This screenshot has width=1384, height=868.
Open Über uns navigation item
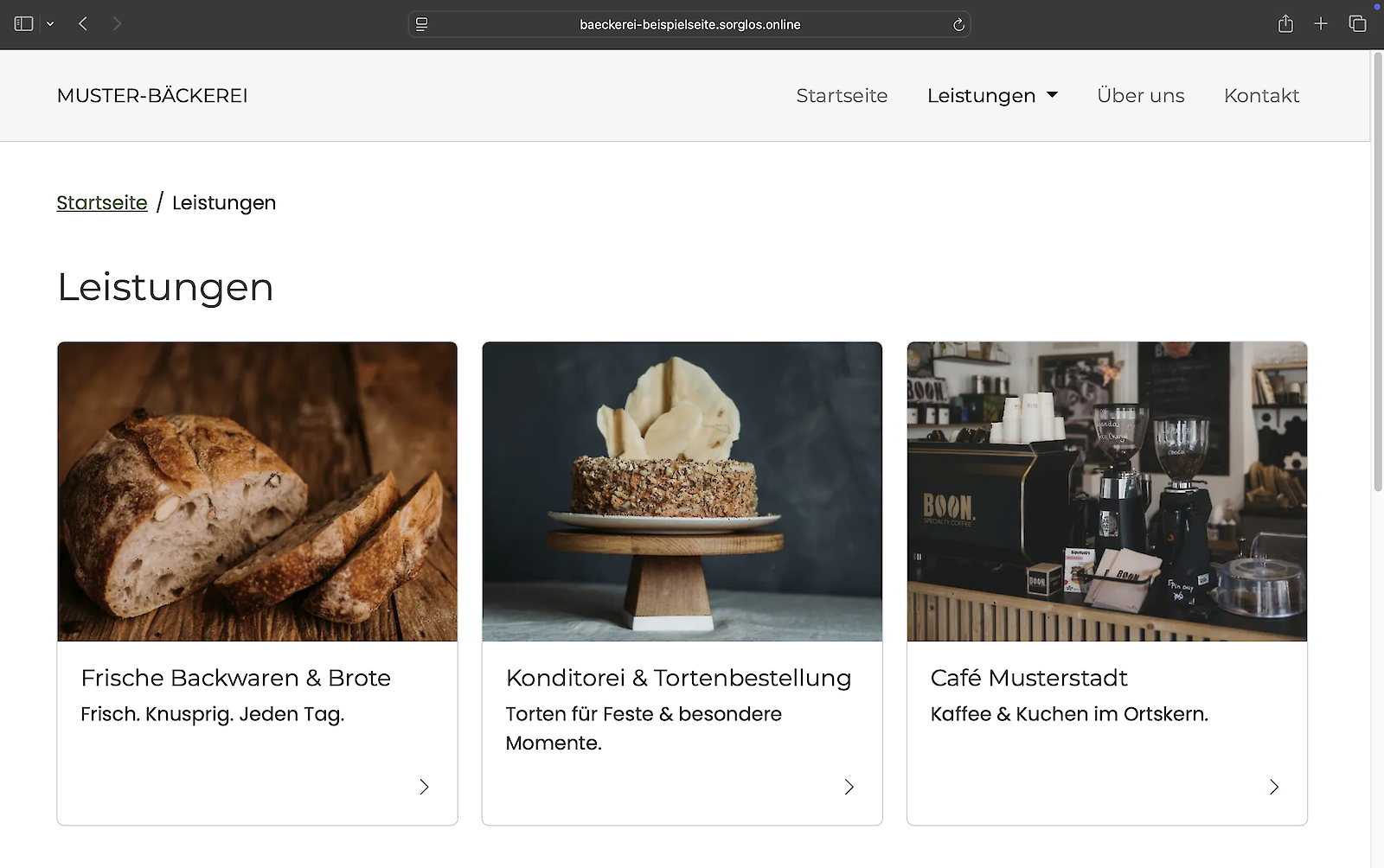point(1140,96)
